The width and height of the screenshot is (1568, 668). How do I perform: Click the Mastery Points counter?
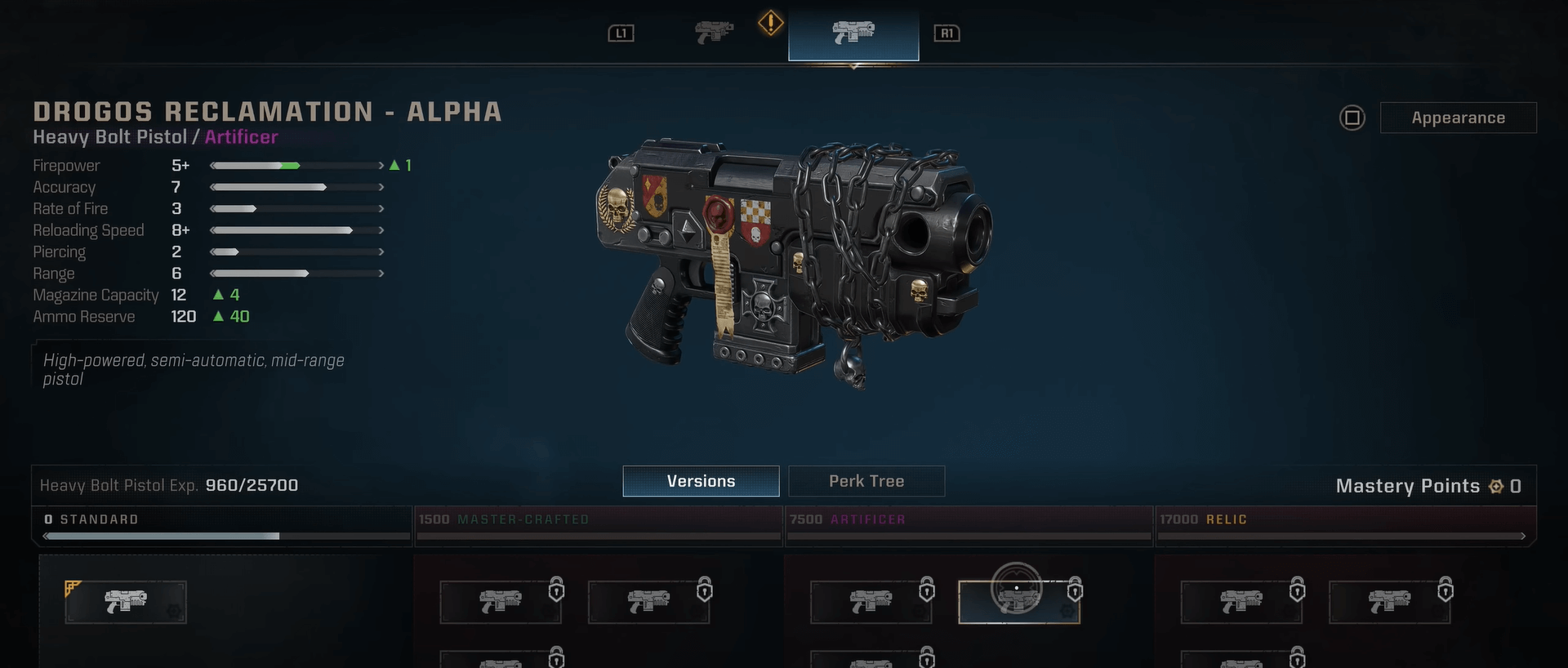(1428, 486)
